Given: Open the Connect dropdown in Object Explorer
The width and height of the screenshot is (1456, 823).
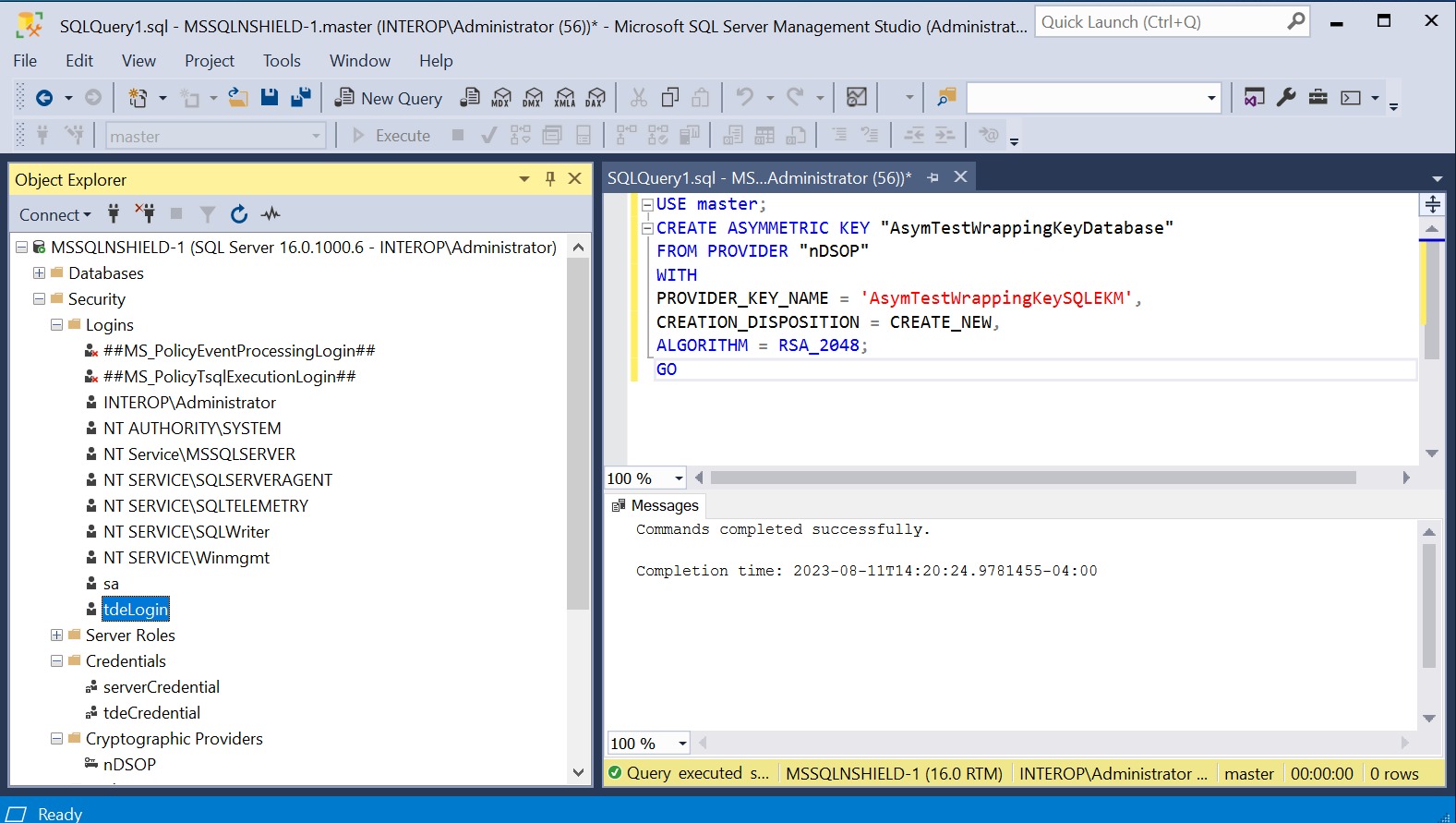Looking at the screenshot, I should pos(55,214).
